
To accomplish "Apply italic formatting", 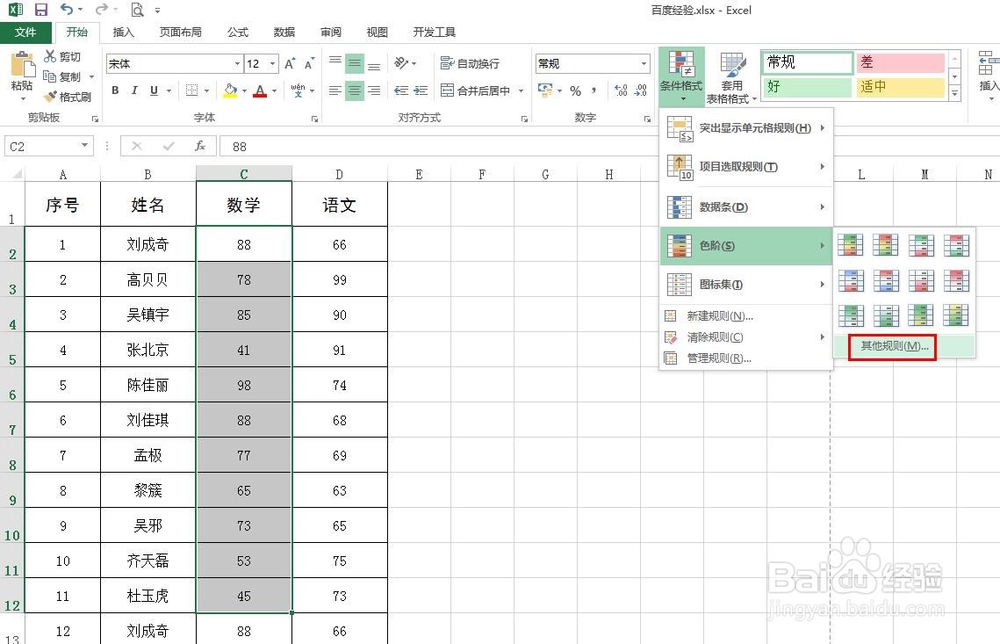I will coord(134,90).
